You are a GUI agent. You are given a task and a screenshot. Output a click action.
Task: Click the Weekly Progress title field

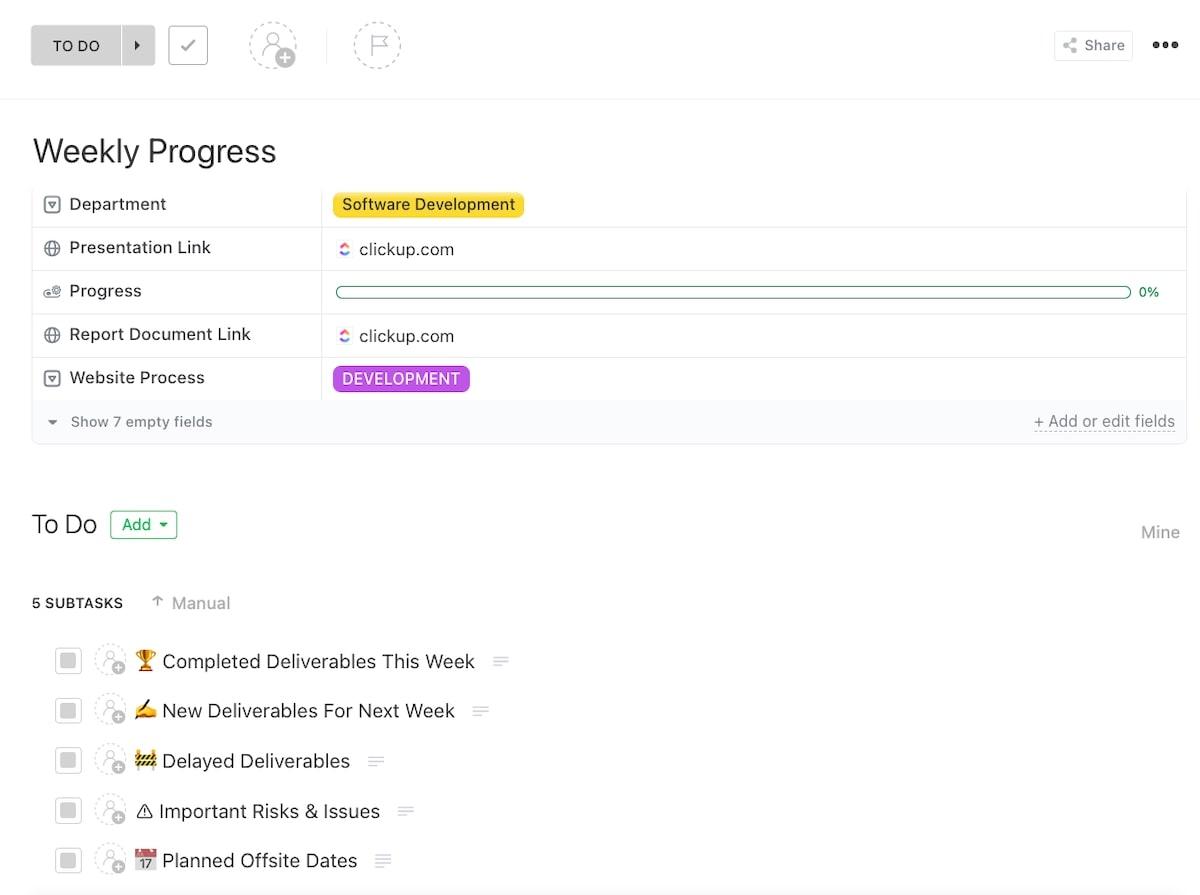tap(155, 152)
